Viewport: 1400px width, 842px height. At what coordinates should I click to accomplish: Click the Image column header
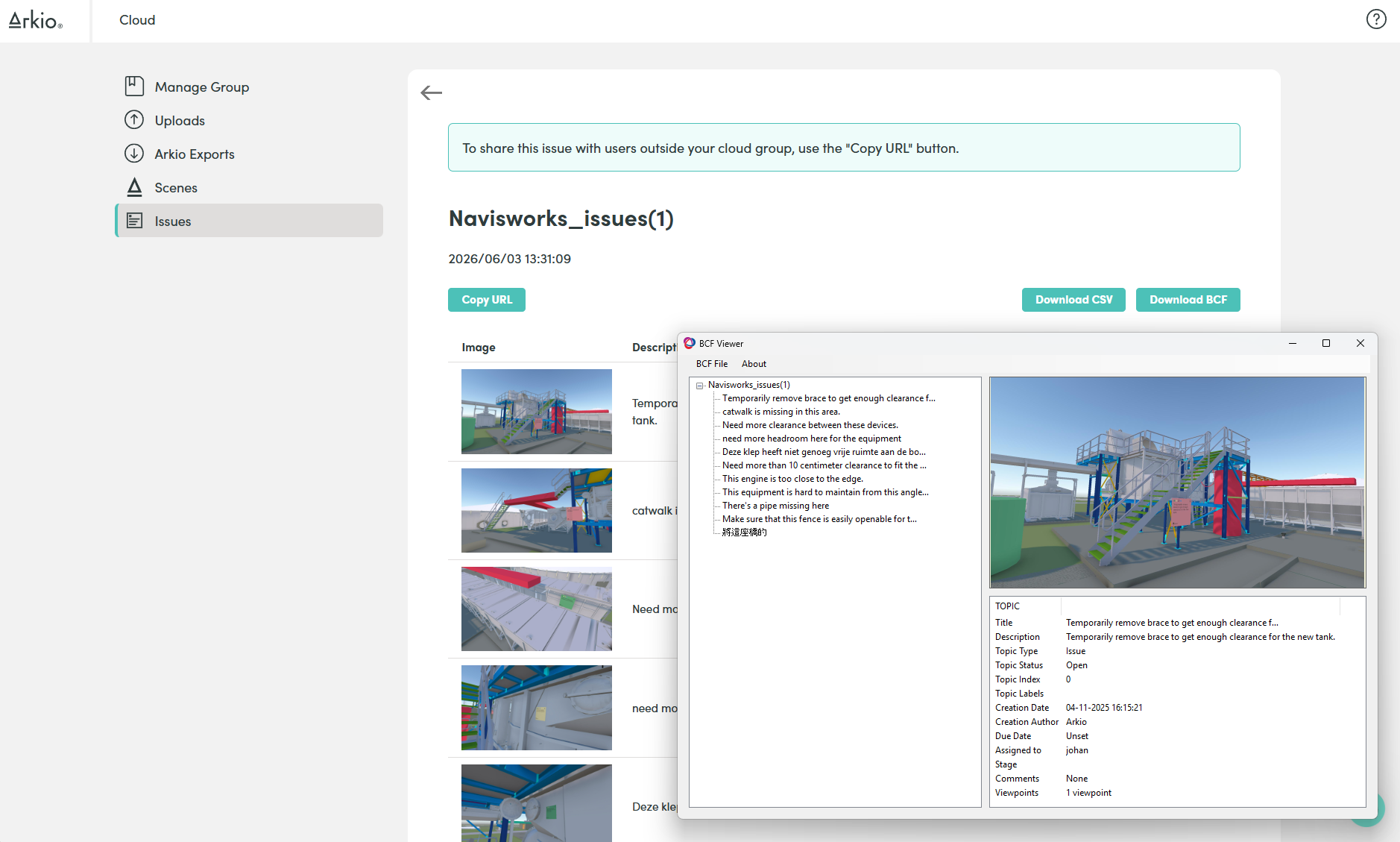(x=479, y=348)
